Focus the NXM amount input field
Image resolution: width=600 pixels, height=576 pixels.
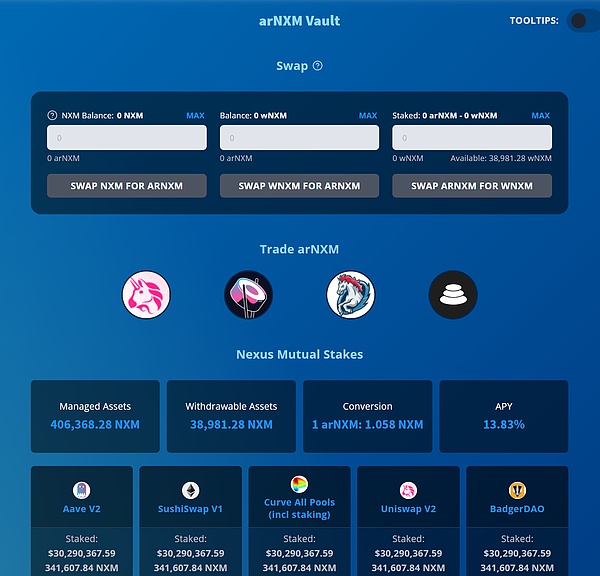point(127,138)
